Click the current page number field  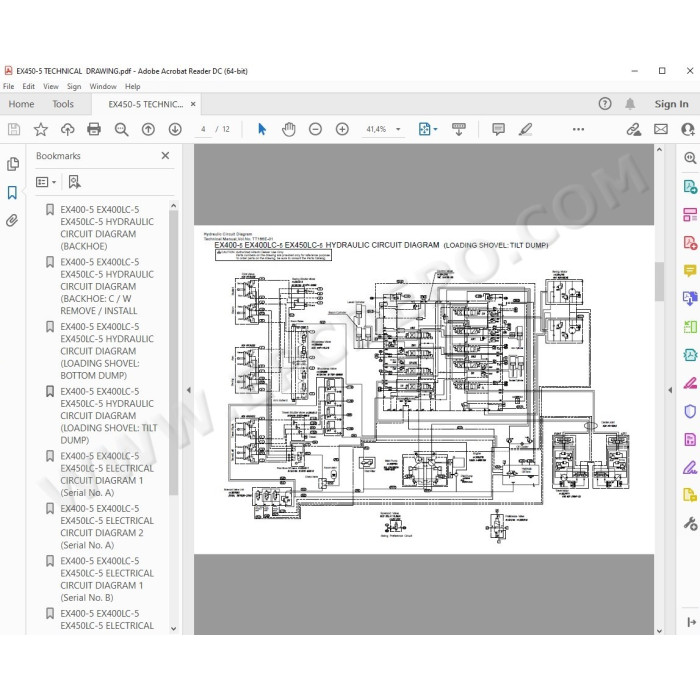click(x=203, y=129)
